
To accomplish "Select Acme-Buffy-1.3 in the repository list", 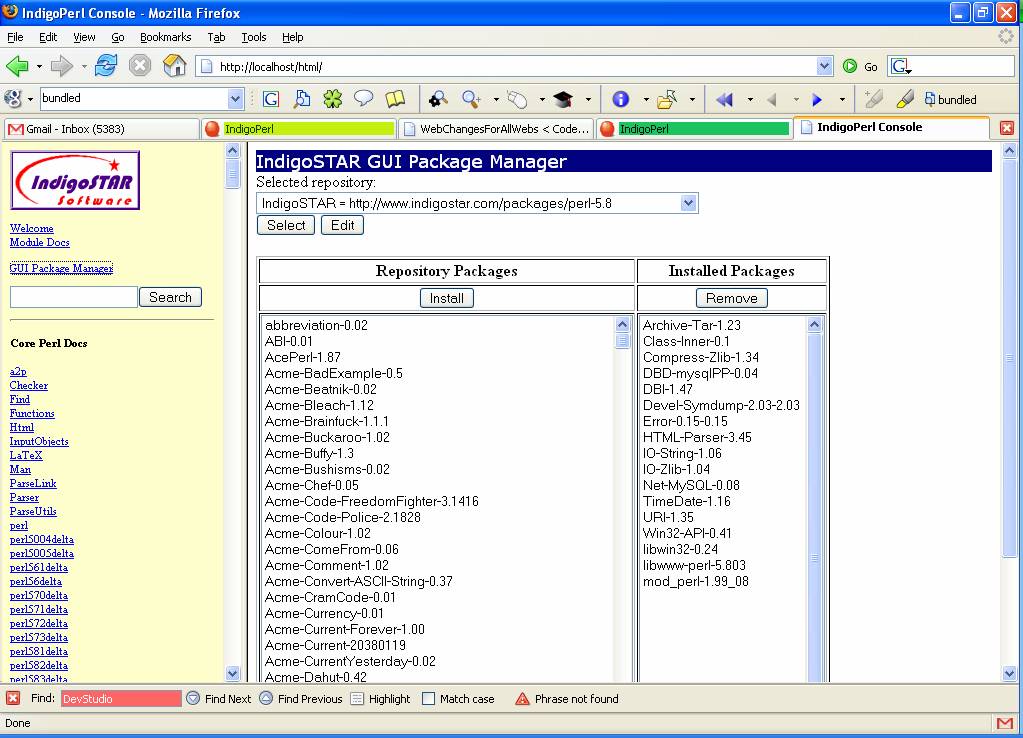I will click(309, 453).
